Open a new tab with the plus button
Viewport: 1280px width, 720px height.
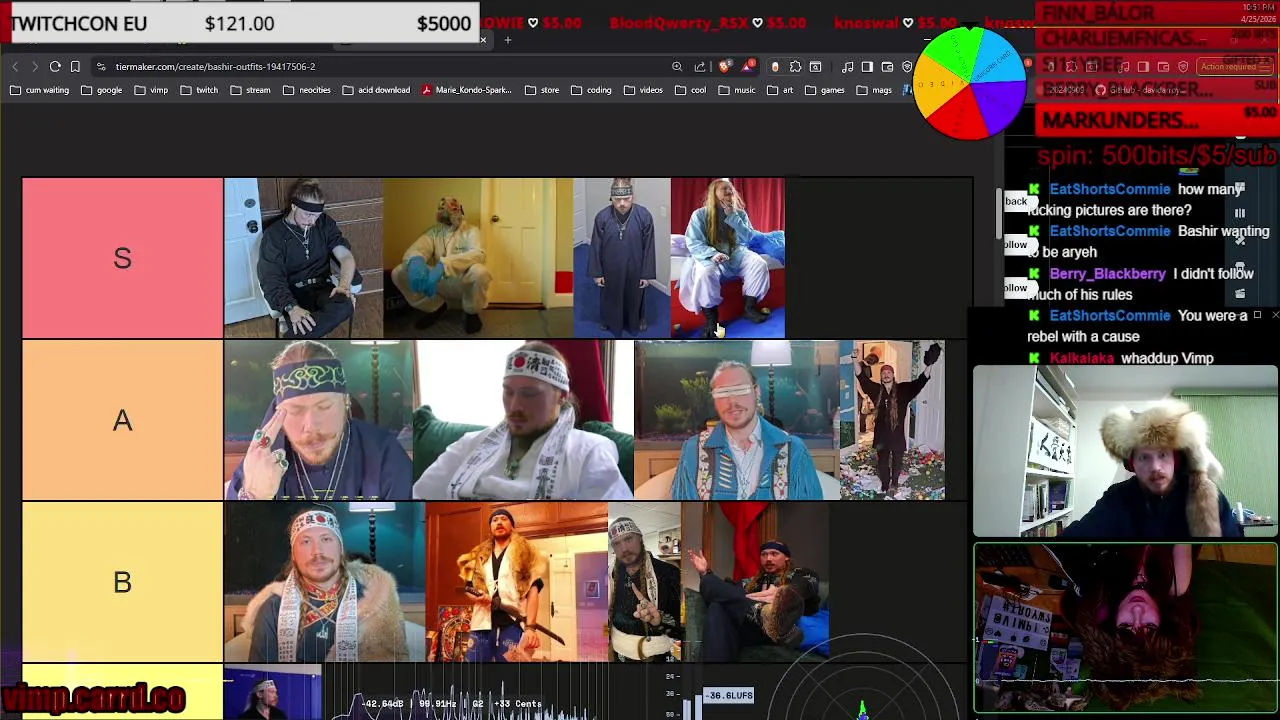(x=508, y=40)
